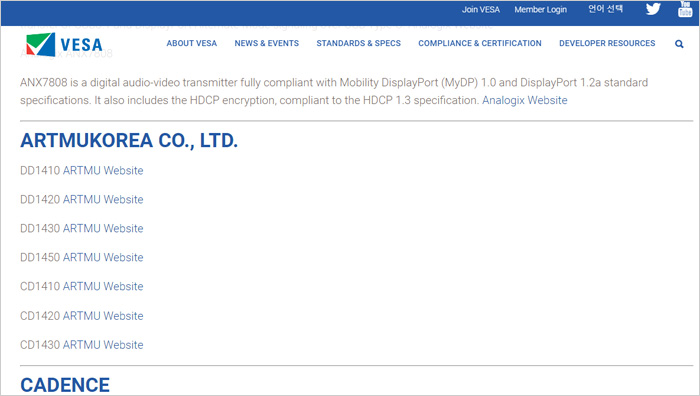Open ARTMU Website link for CD1430
The image size is (700, 396).
103,345
